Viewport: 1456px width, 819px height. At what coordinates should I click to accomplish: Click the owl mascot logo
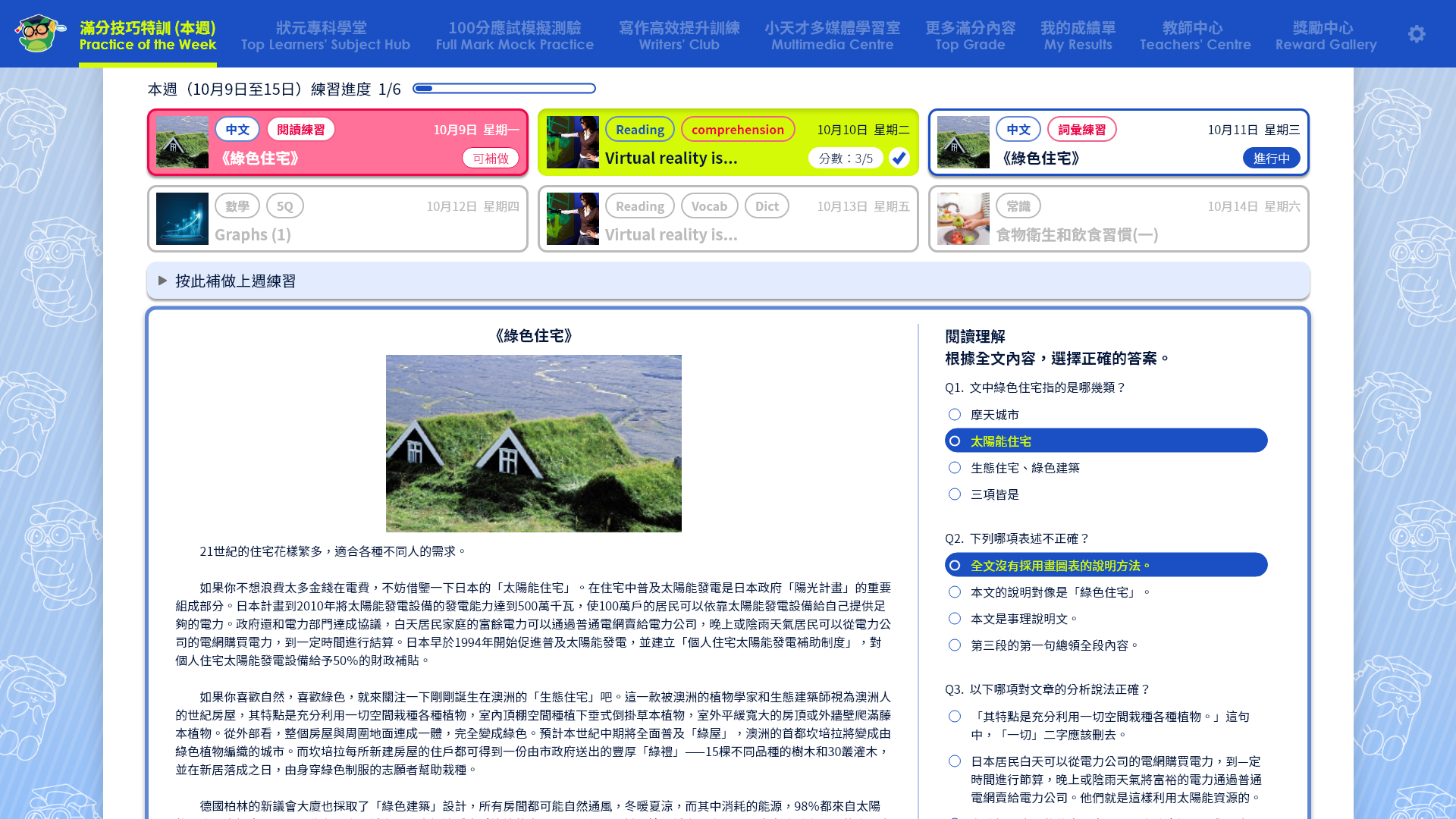38,33
